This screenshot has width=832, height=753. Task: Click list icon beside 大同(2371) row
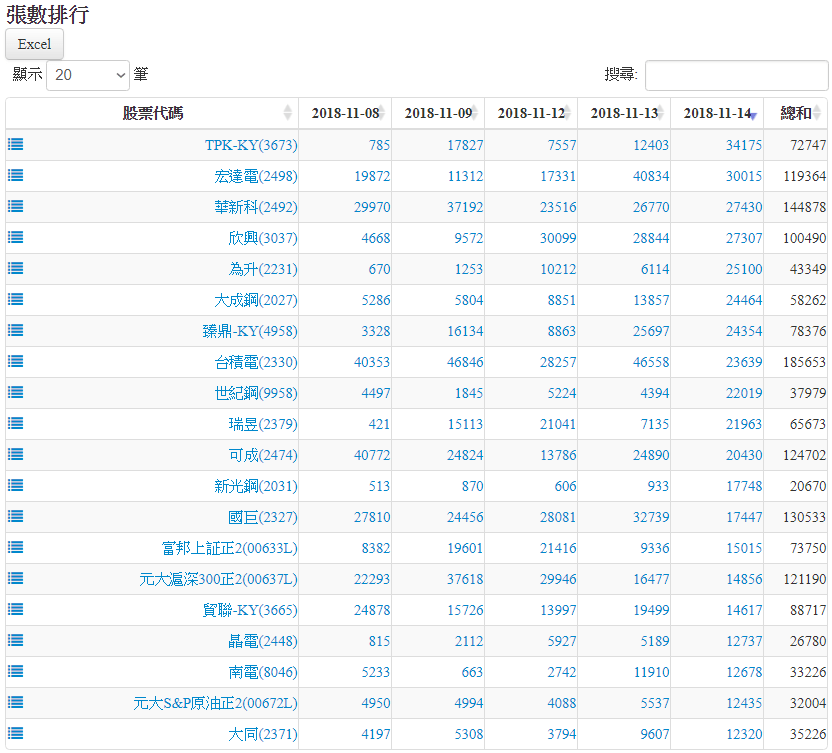[x=16, y=733]
